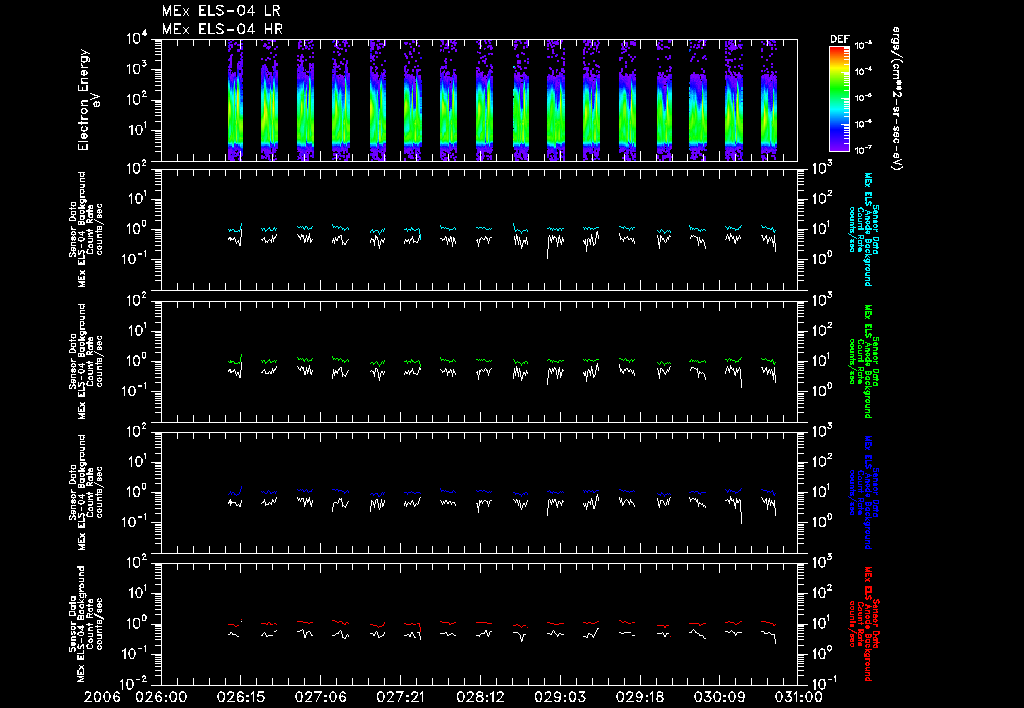Click the last electron spectrogram stripe before 031:00
The height and width of the screenshot is (708, 1024).
point(769,100)
